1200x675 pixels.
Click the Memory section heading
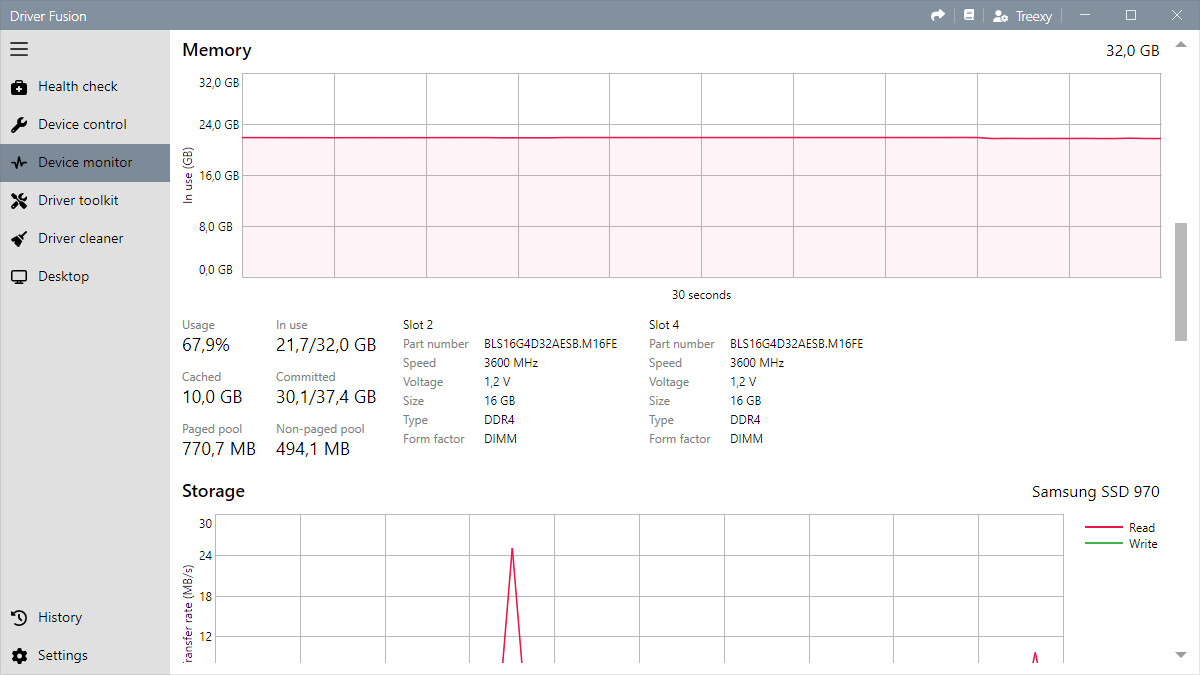217,50
